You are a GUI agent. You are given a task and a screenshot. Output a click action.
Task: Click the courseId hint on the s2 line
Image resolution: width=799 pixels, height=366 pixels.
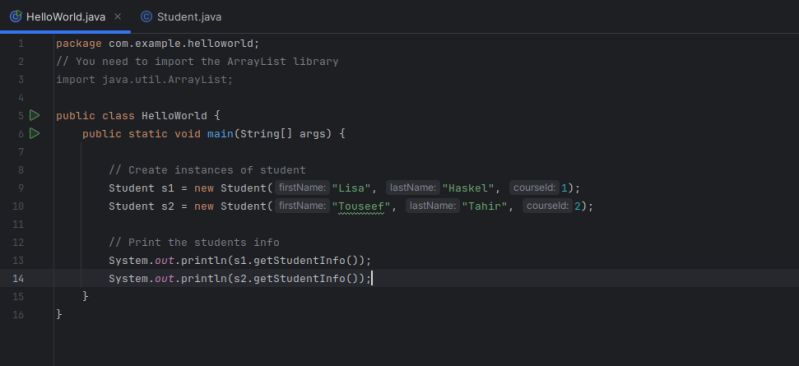(547, 206)
